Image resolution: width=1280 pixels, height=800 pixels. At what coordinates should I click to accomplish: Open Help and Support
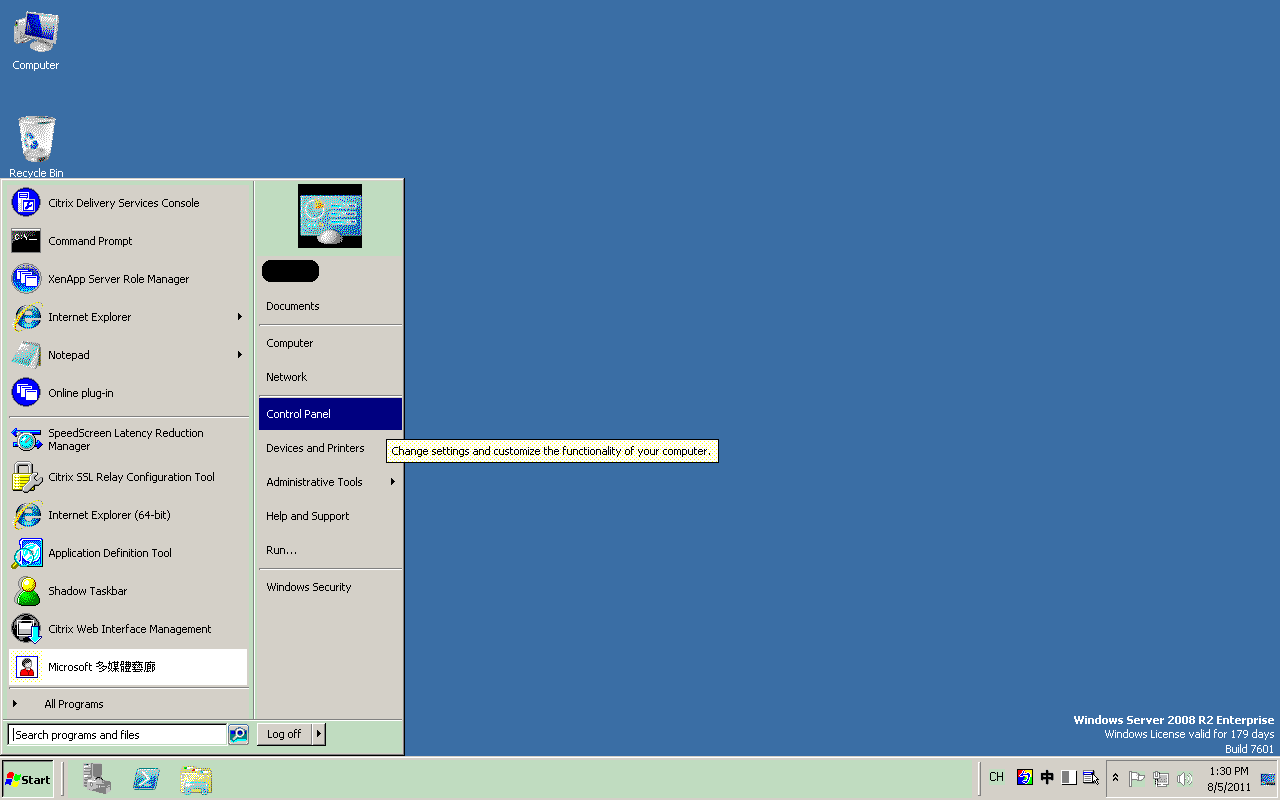pyautogui.click(x=330, y=516)
